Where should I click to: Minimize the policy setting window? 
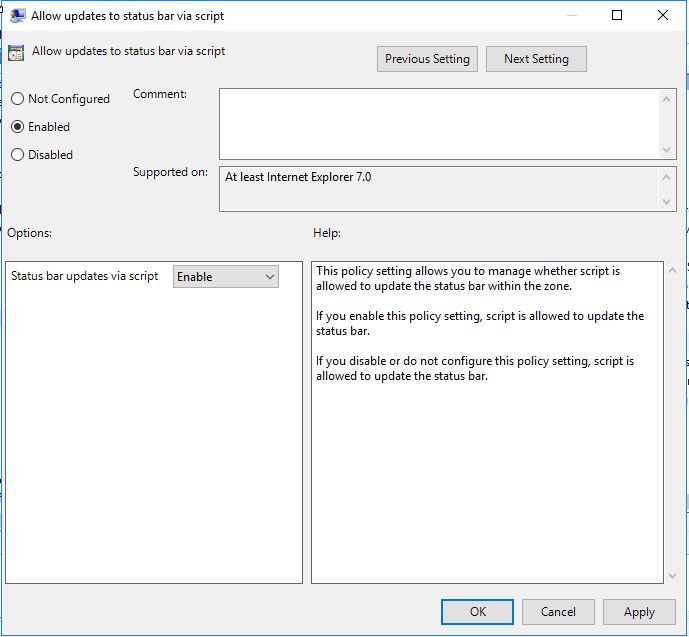[571, 16]
